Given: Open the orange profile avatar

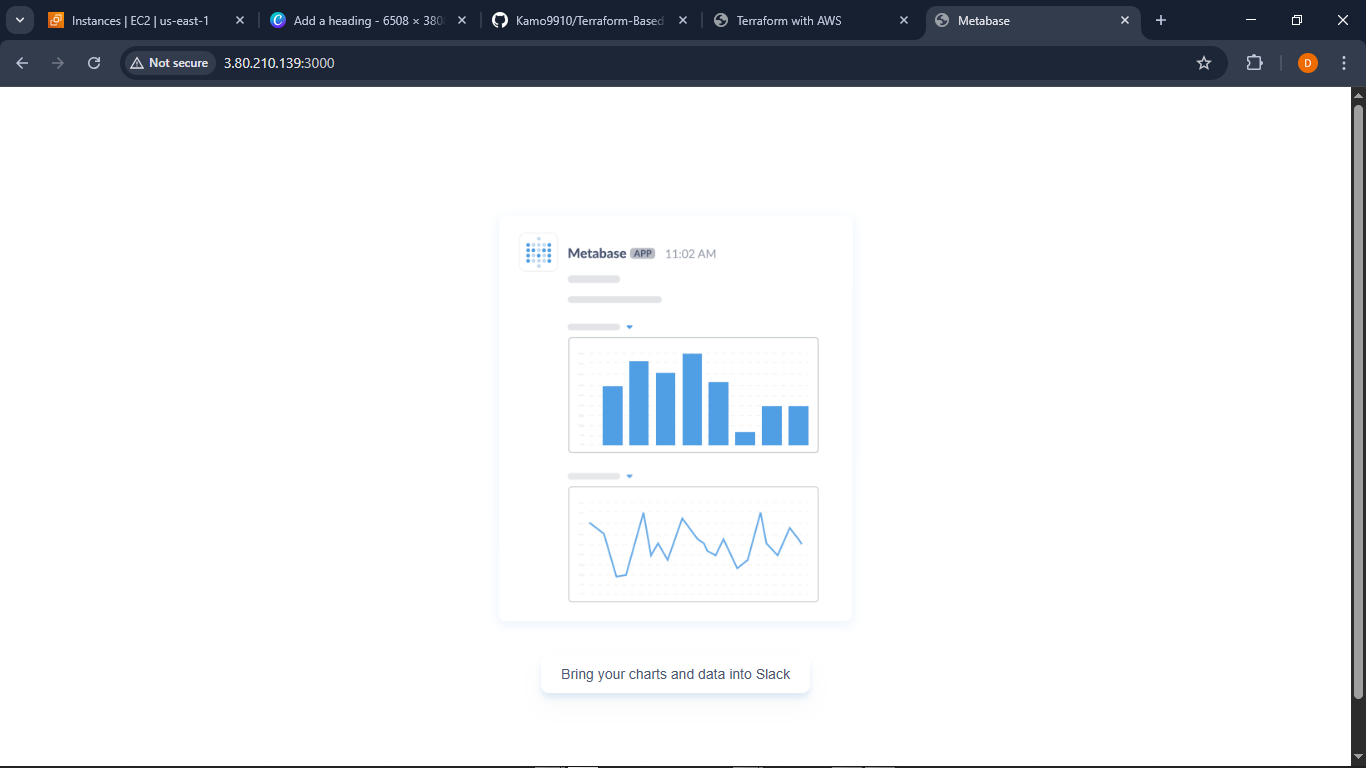Looking at the screenshot, I should tap(1308, 63).
